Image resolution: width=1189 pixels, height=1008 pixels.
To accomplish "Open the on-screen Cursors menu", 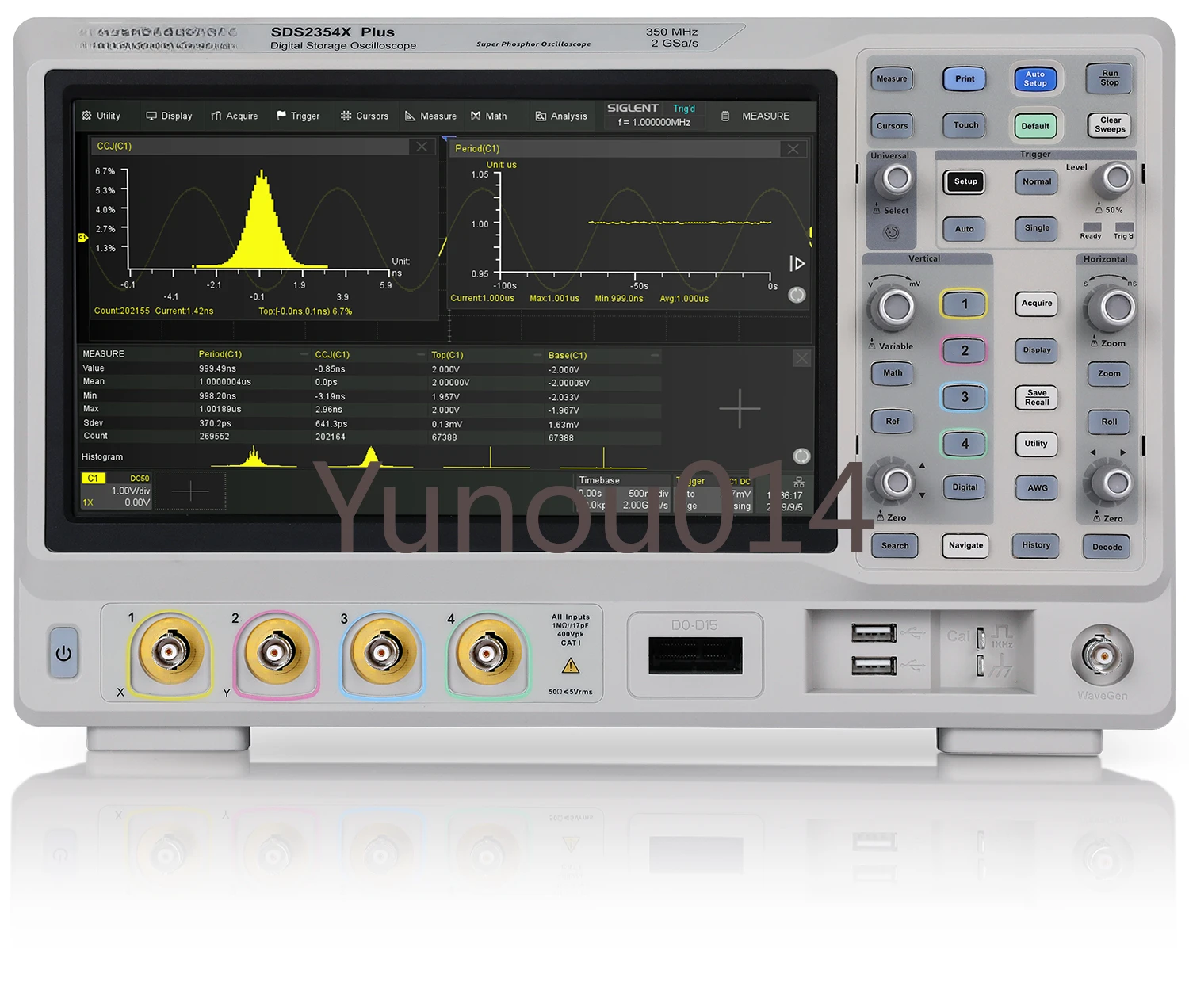I will coord(365,116).
